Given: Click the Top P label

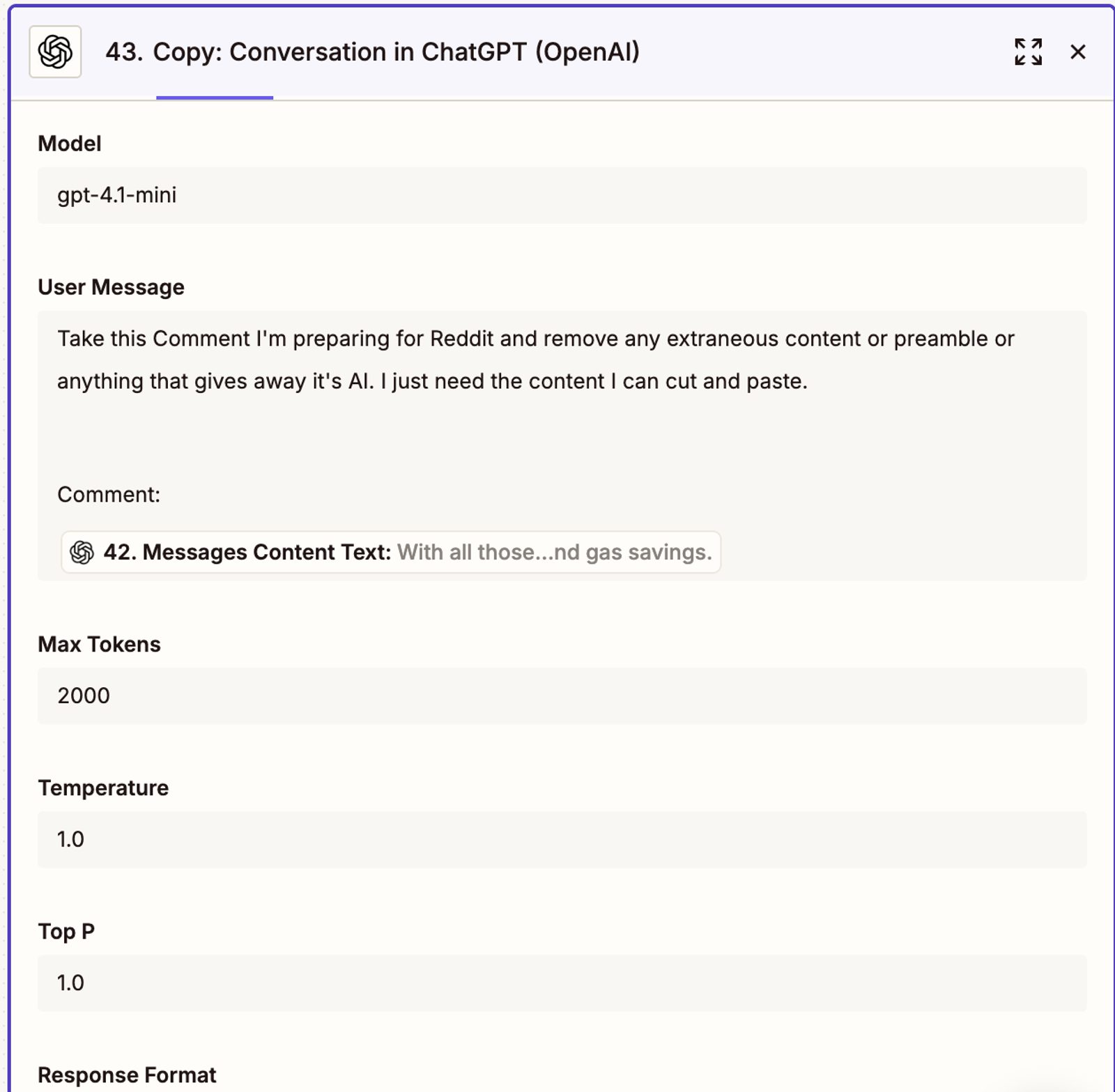Looking at the screenshot, I should coord(66,932).
